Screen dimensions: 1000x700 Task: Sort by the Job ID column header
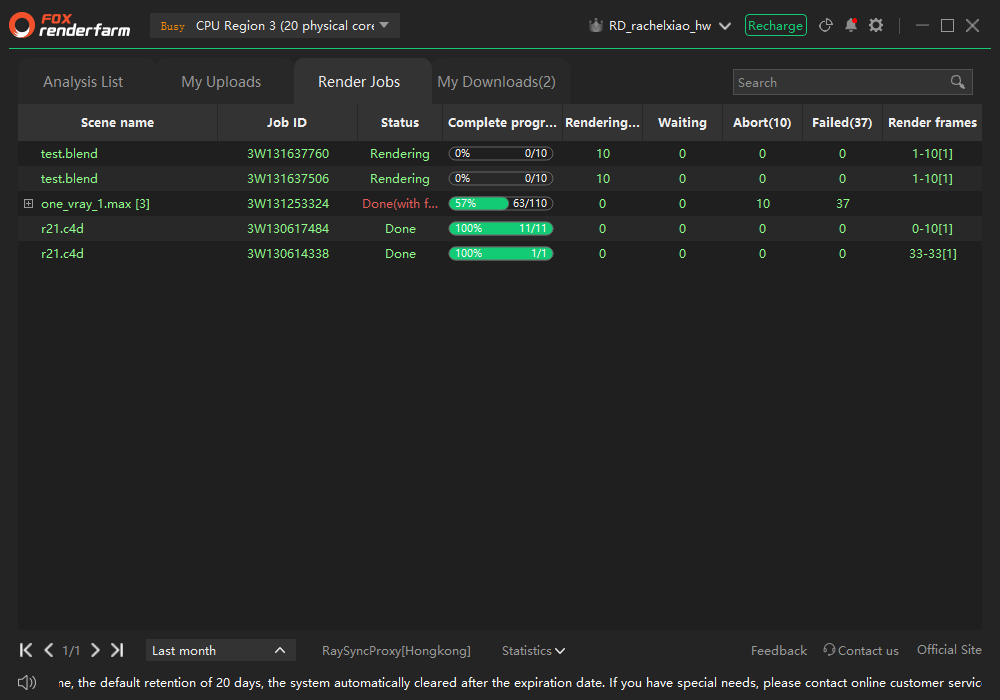click(287, 122)
